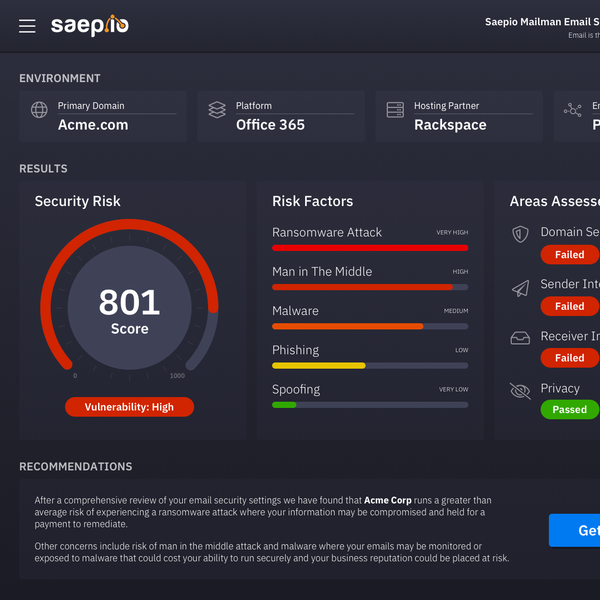Screen dimensions: 600x600
Task: Click the Primary Domain globe icon
Action: (x=39, y=110)
